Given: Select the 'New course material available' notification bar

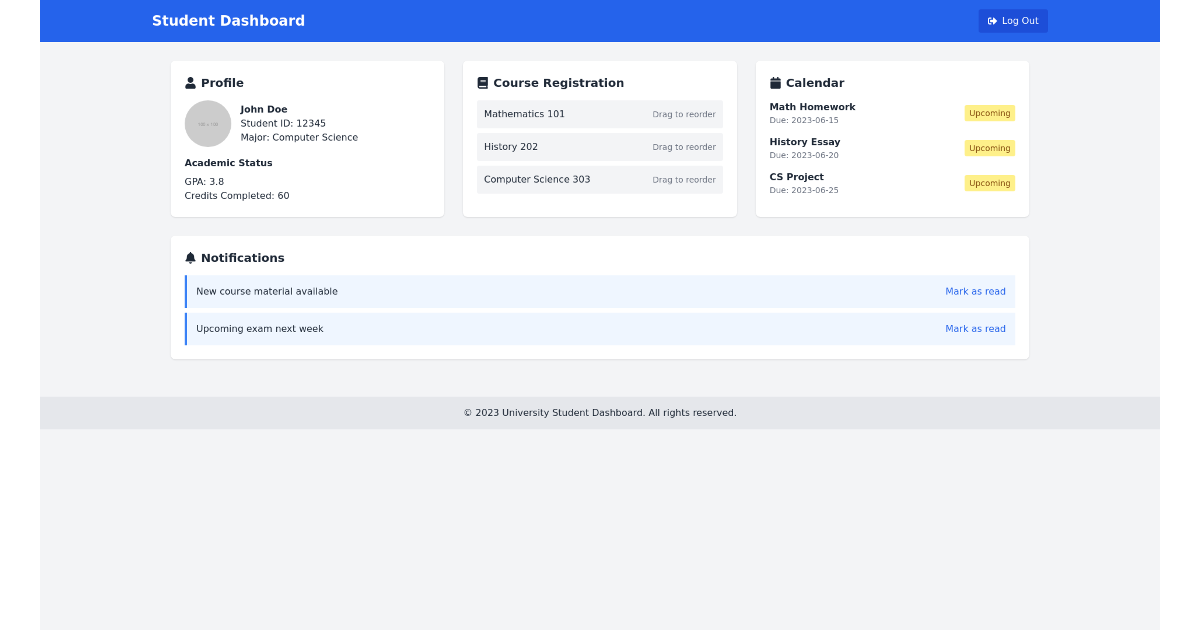Looking at the screenshot, I should [x=600, y=291].
